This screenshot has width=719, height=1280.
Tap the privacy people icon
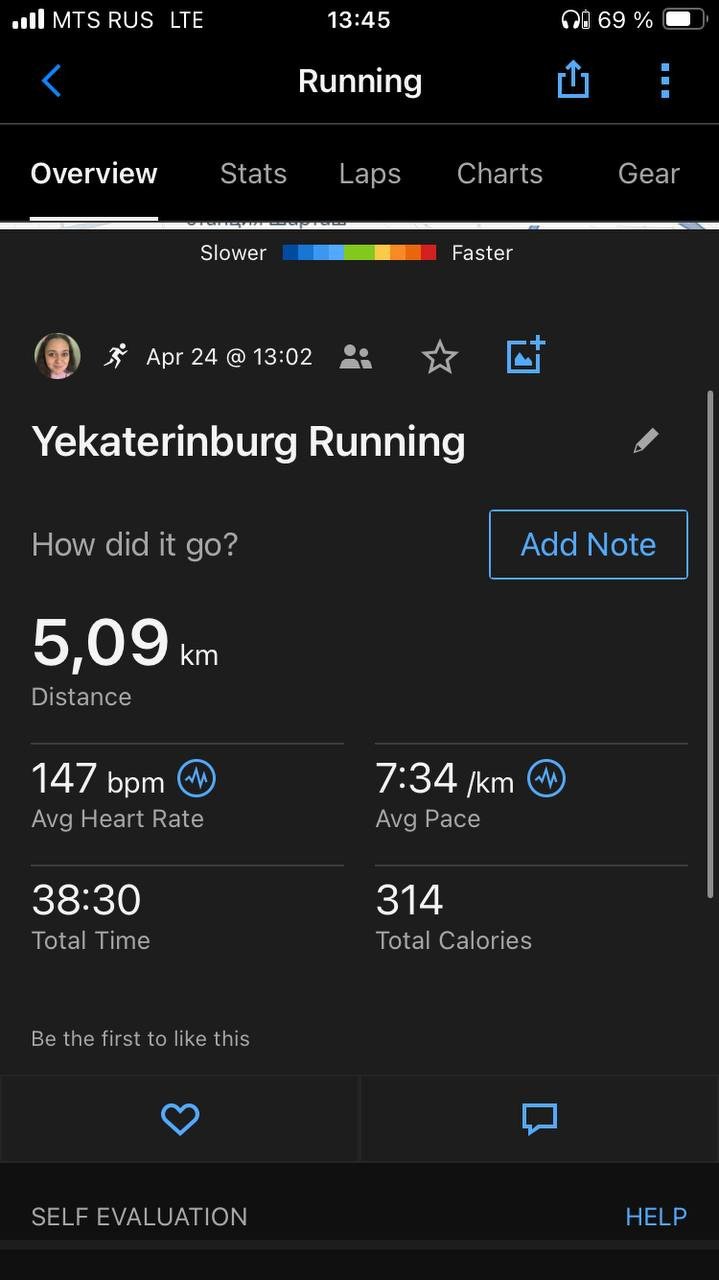click(356, 357)
